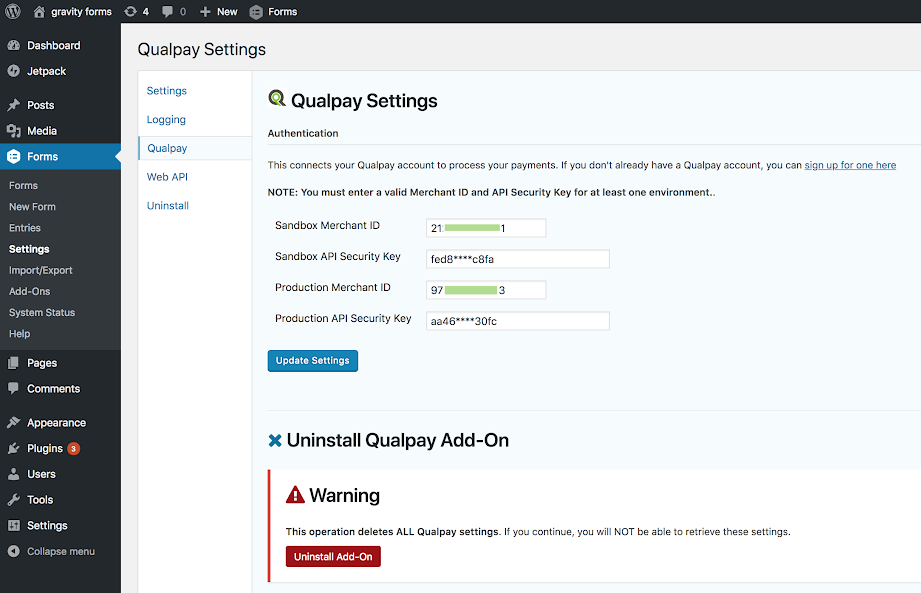Click the Appearance brush icon
Image resolution: width=921 pixels, height=593 pixels.
14,423
